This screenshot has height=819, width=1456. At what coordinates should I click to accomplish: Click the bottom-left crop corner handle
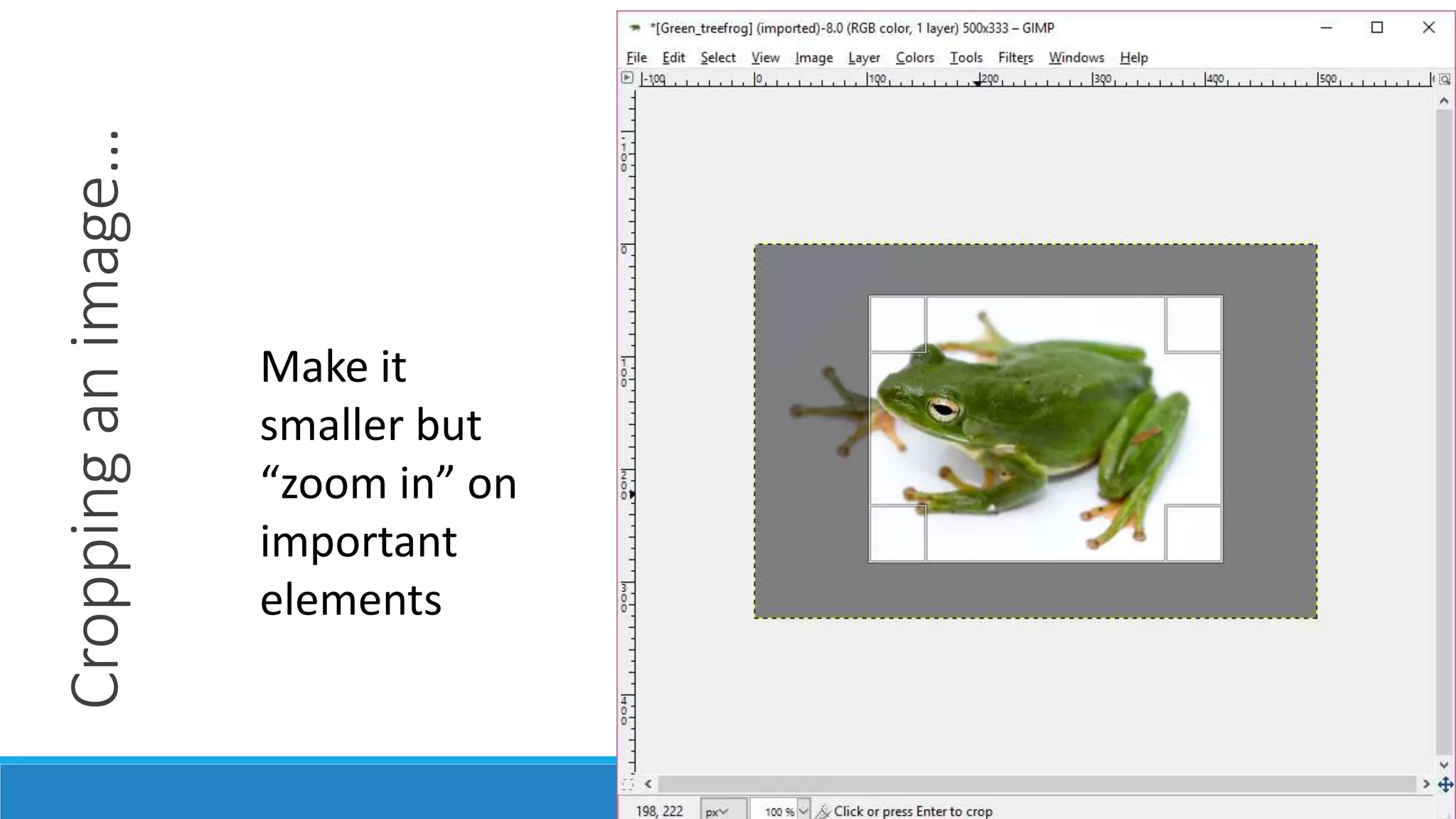click(x=898, y=533)
